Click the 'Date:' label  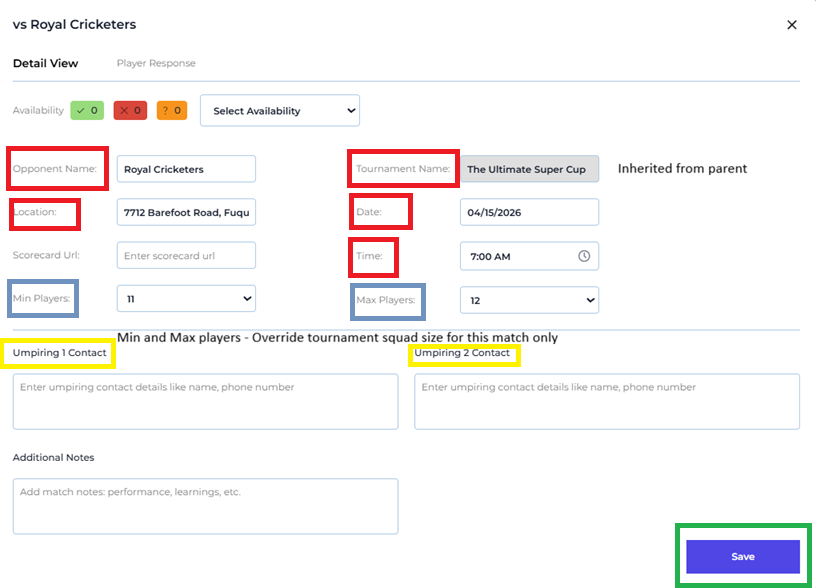pyautogui.click(x=369, y=212)
